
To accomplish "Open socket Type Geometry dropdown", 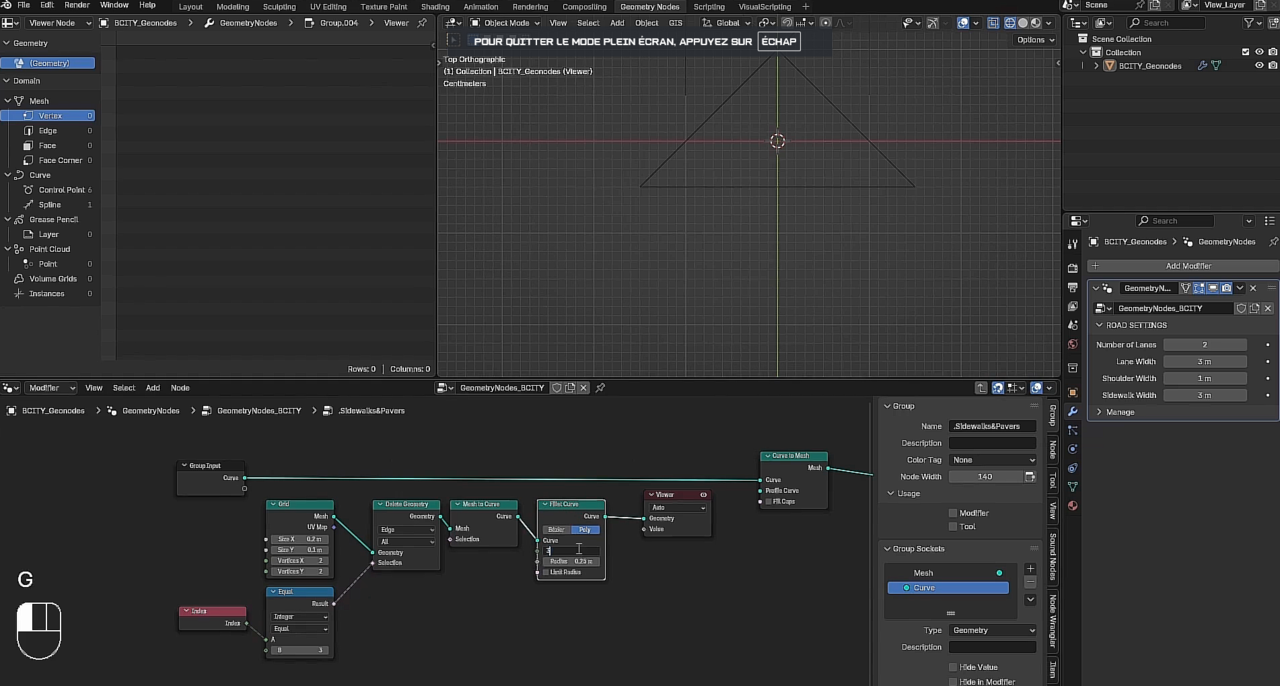I will pos(992,630).
